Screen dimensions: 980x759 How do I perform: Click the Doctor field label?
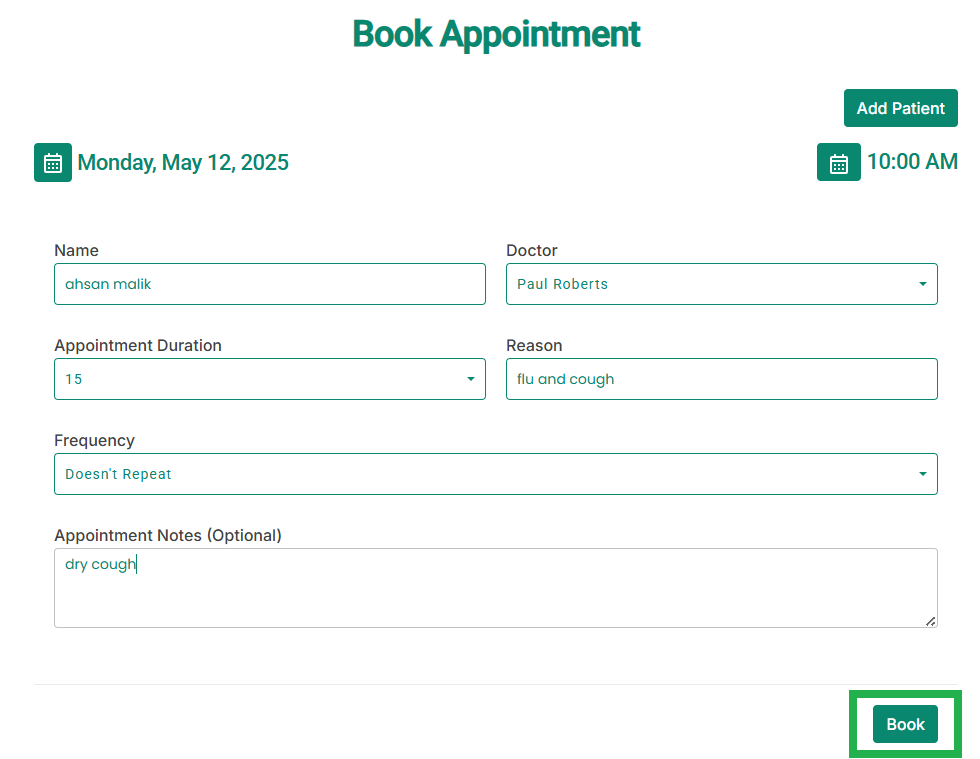532,250
